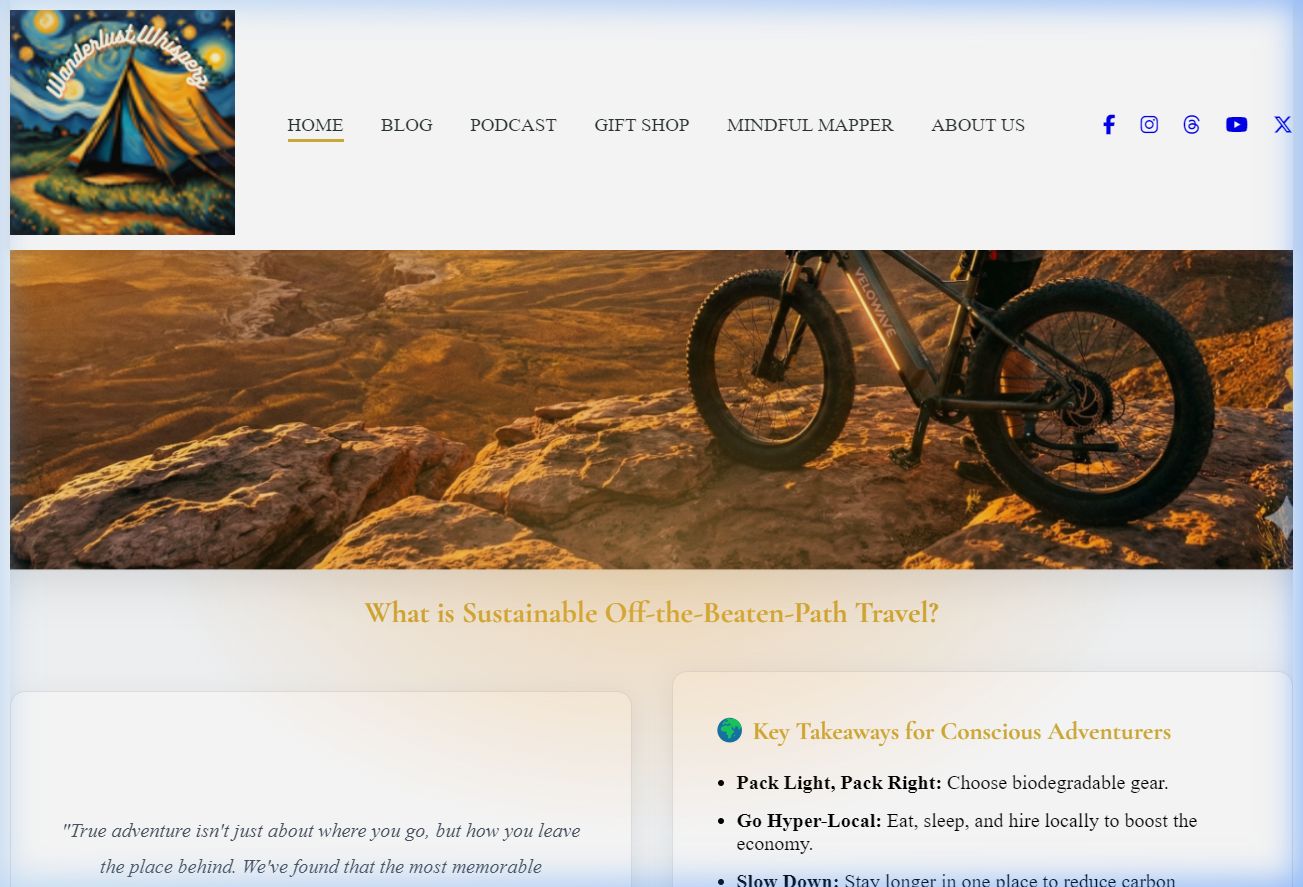Select PODCAST in the navigation bar
The image size is (1303, 887).
(513, 125)
